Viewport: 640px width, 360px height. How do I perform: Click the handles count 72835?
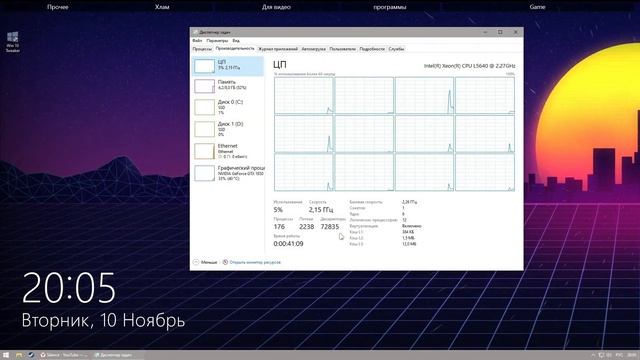coord(330,227)
